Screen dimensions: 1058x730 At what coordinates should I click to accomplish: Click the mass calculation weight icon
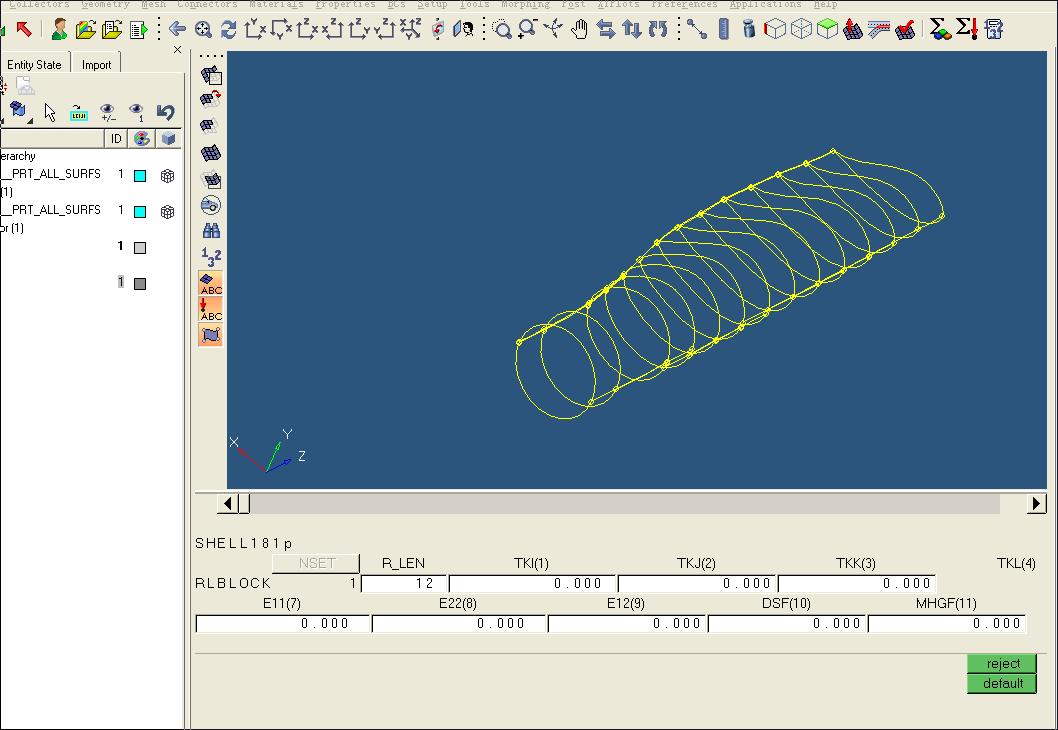(749, 29)
